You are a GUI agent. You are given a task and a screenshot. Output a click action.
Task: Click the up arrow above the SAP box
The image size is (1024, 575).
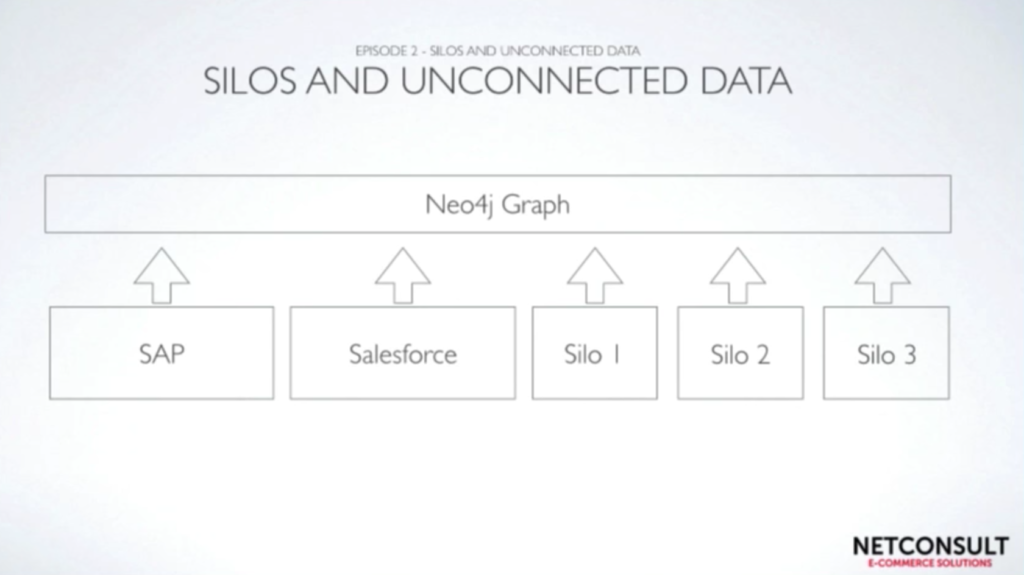point(162,276)
